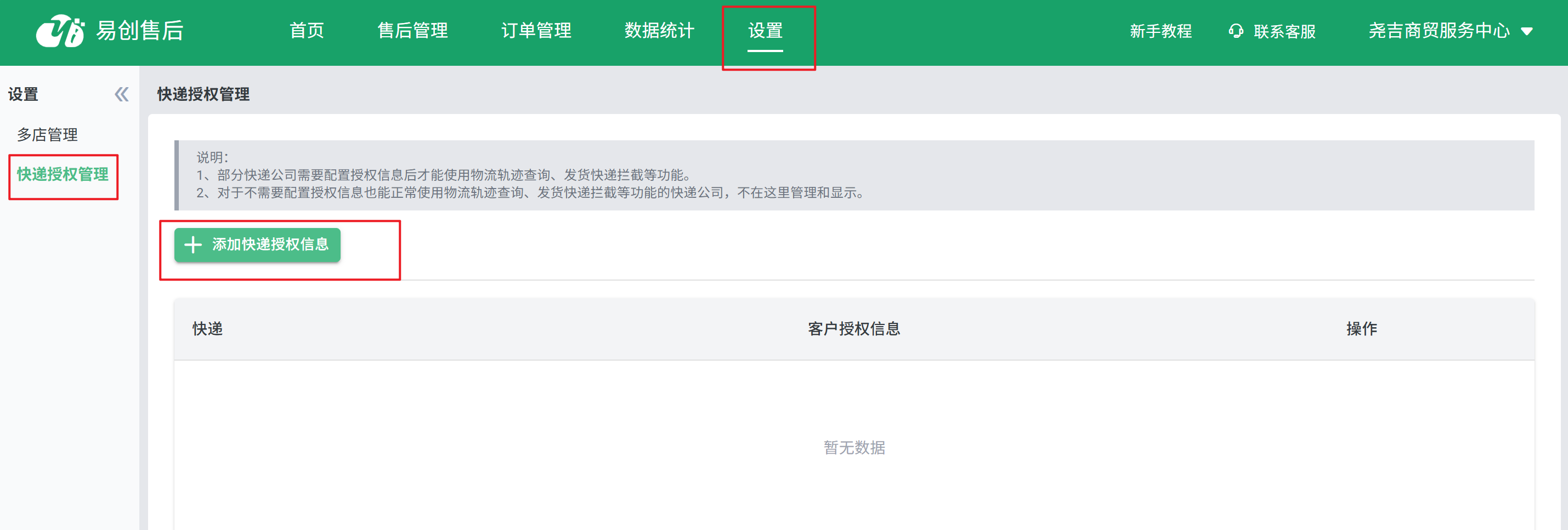Click the 暂无数据 empty table placeholder
The height and width of the screenshot is (530, 1568).
854,448
